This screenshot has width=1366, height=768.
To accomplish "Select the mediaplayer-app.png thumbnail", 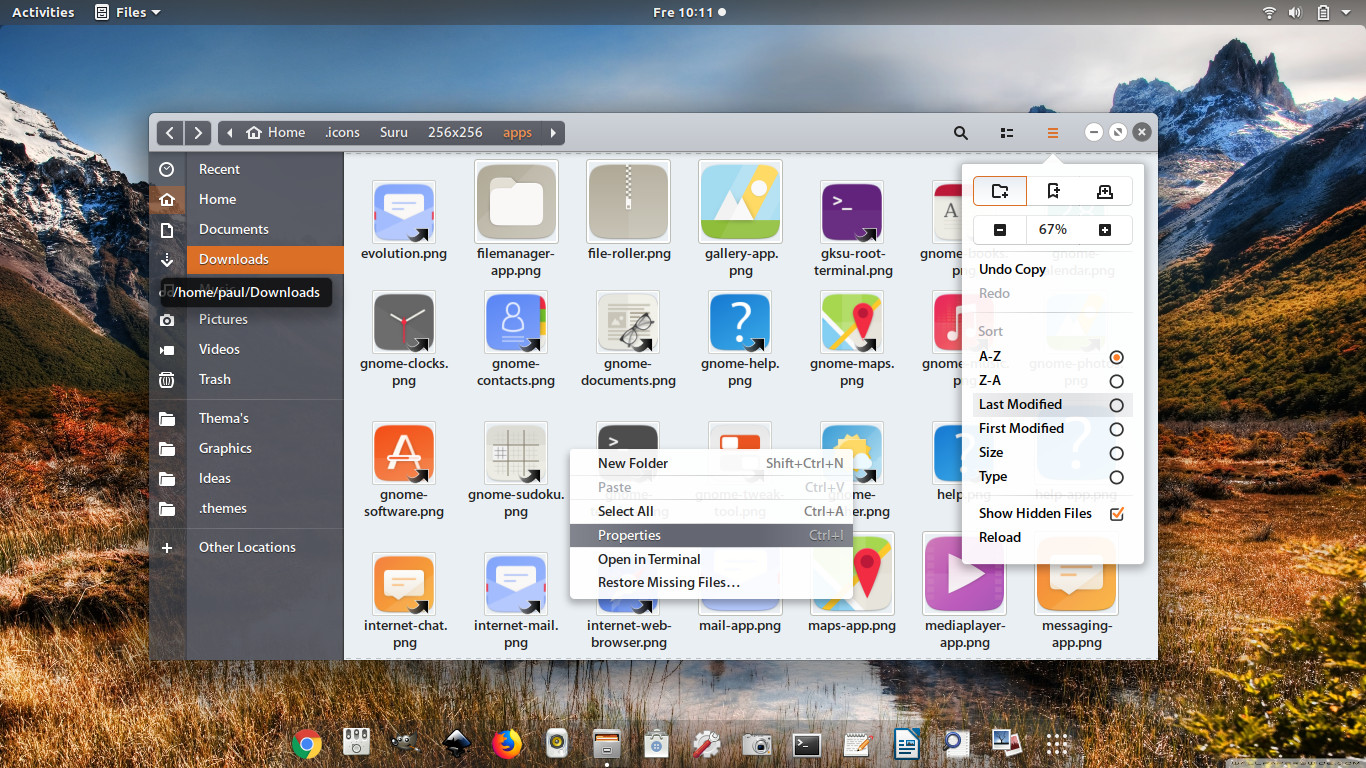I will click(x=964, y=574).
